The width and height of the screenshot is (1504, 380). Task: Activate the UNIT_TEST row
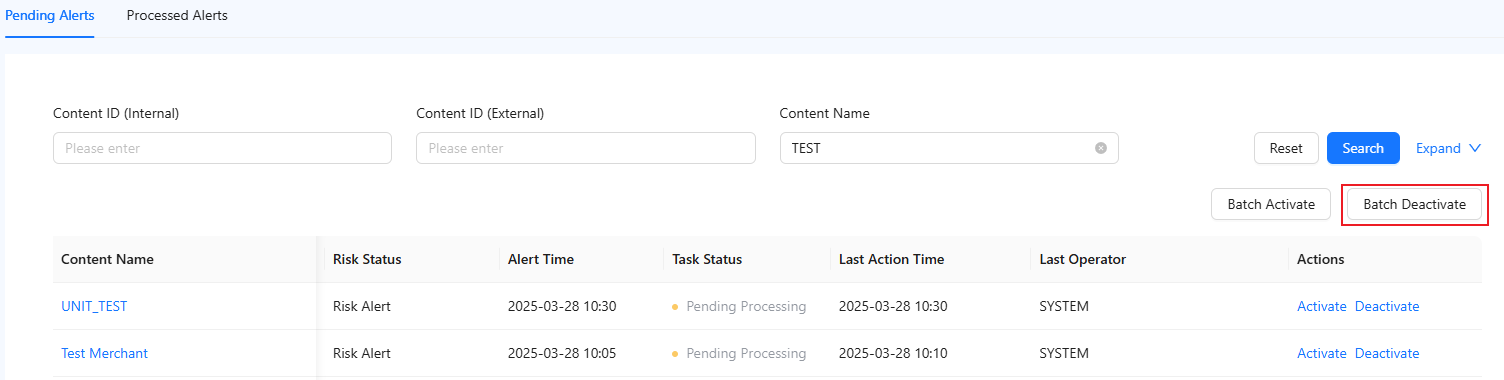[1322, 306]
